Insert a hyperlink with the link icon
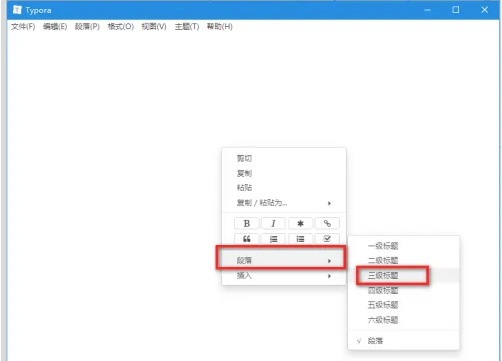This screenshot has width=502, height=361. (327, 223)
